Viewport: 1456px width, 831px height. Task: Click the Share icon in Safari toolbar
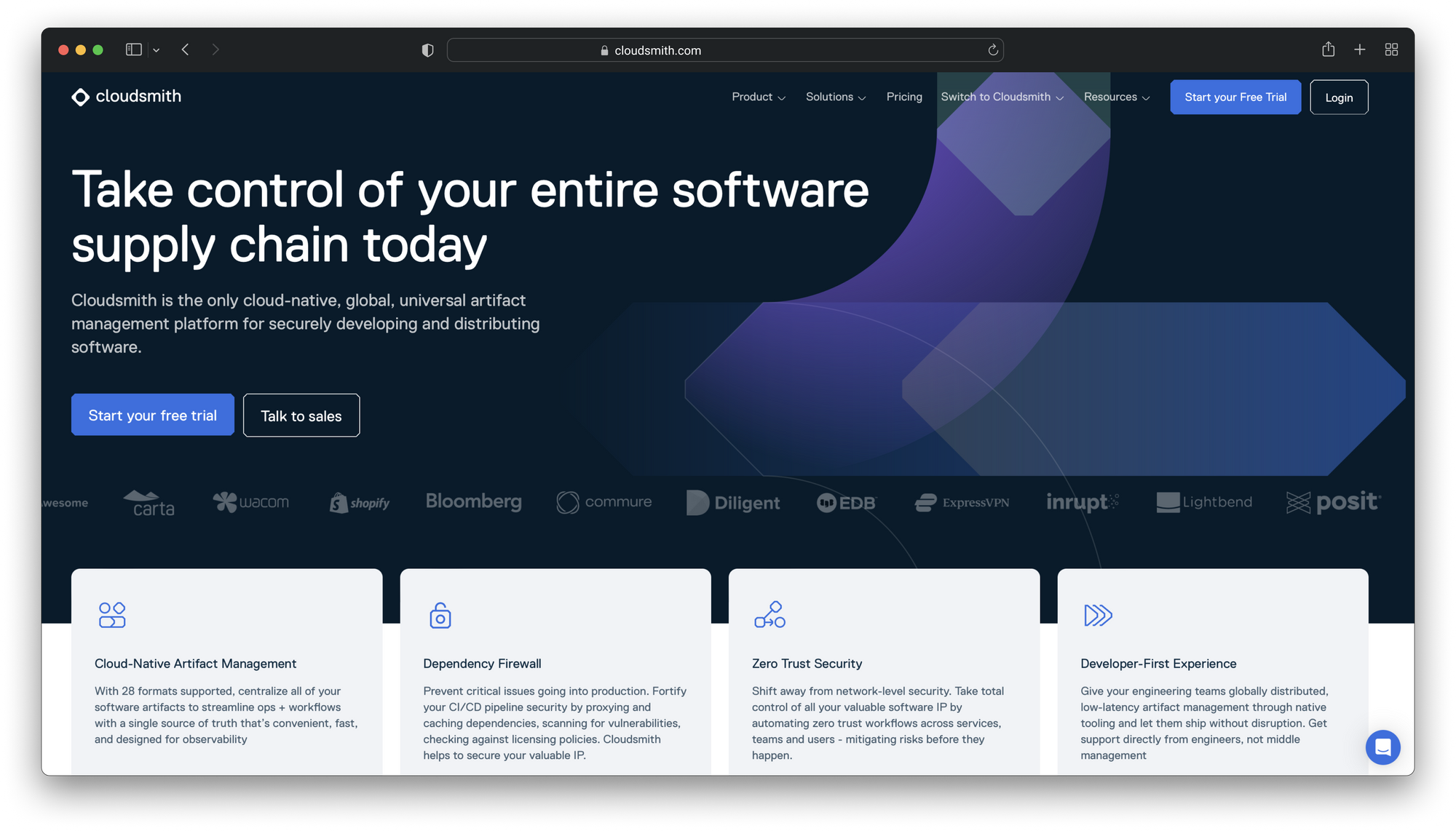coord(1329,49)
